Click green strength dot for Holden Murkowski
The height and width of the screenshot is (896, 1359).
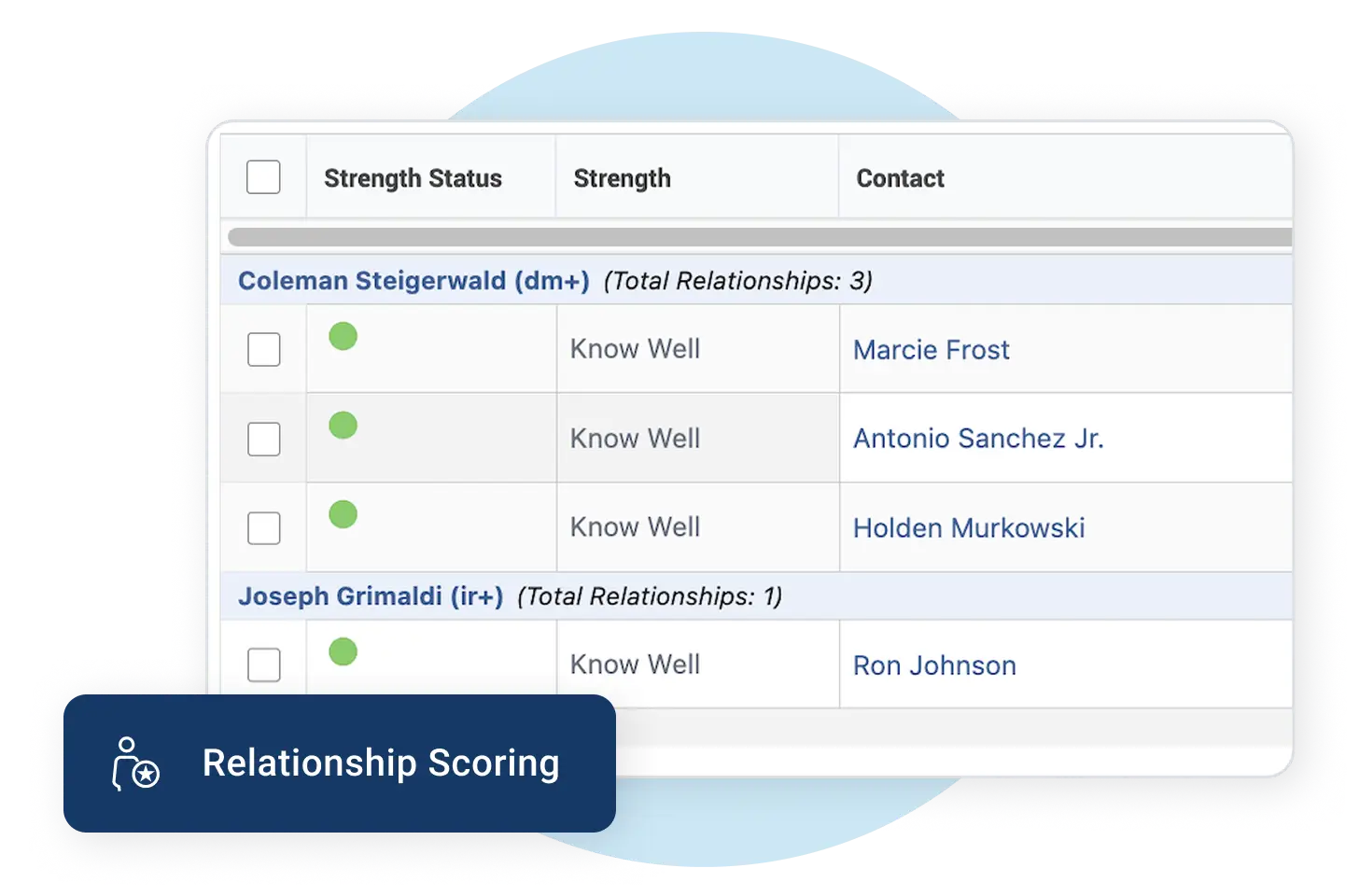343,514
